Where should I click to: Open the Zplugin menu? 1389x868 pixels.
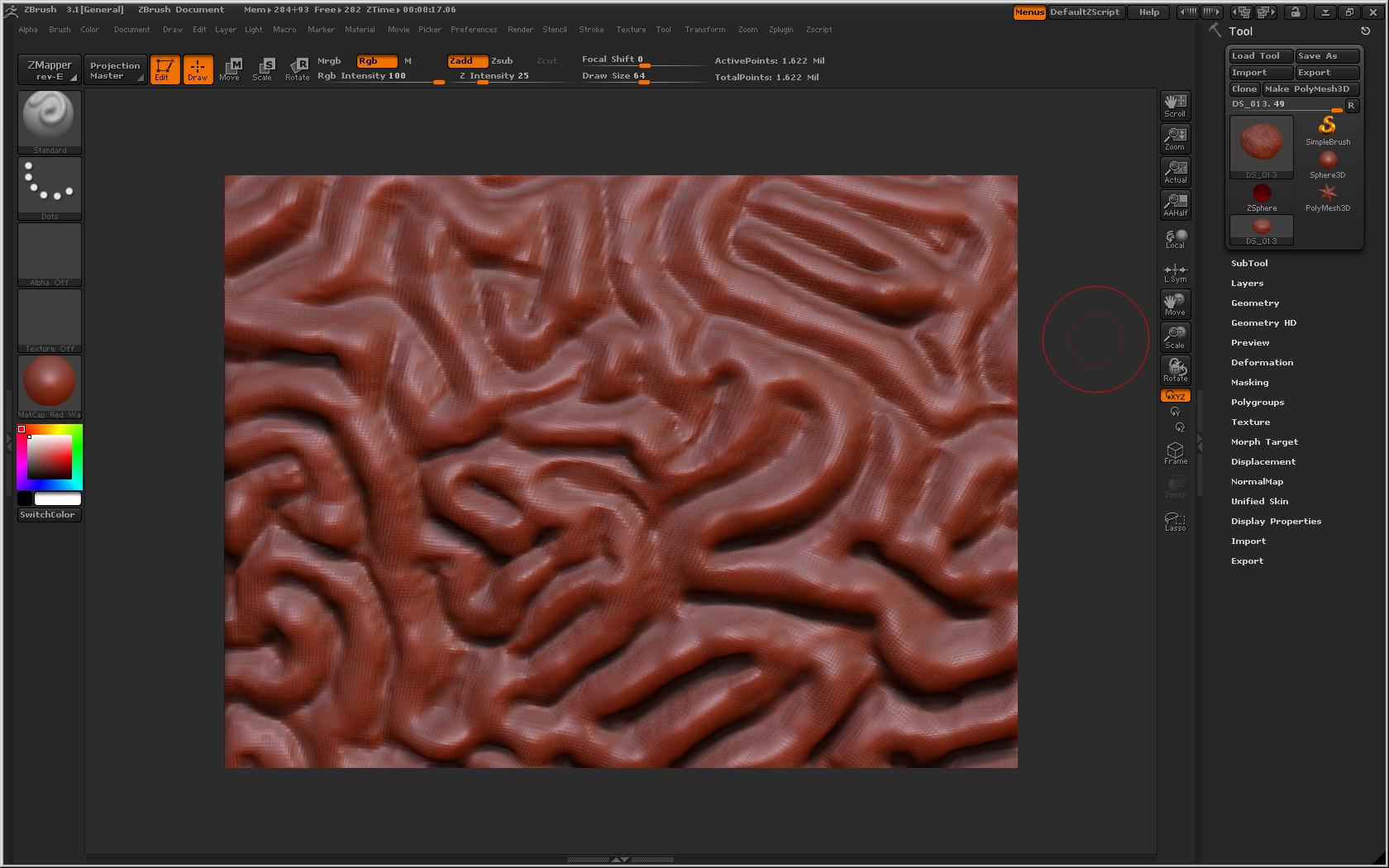[780, 30]
